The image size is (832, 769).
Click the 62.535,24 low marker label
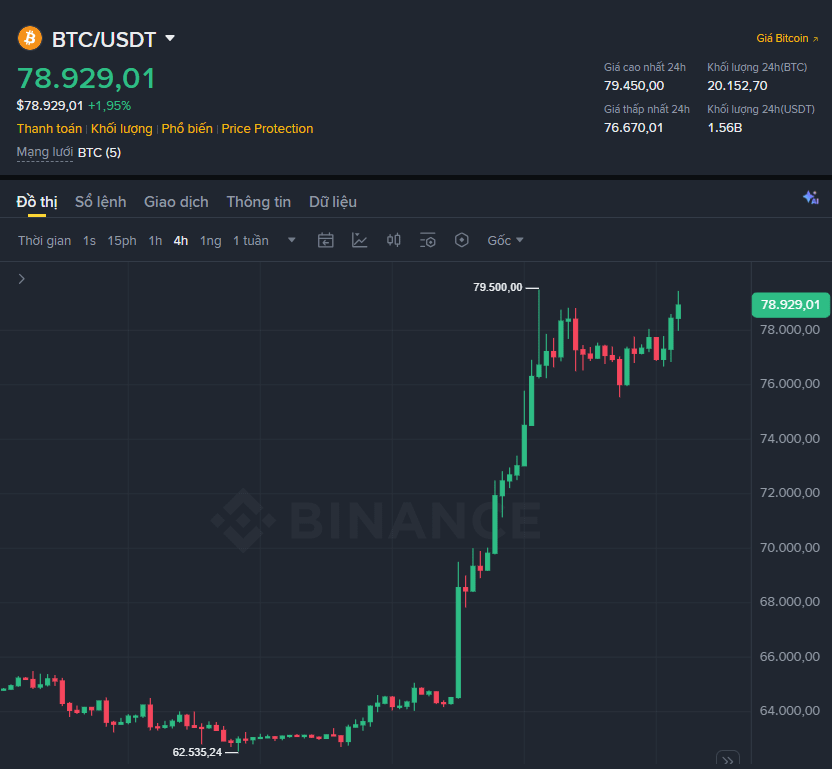[x=197, y=752]
